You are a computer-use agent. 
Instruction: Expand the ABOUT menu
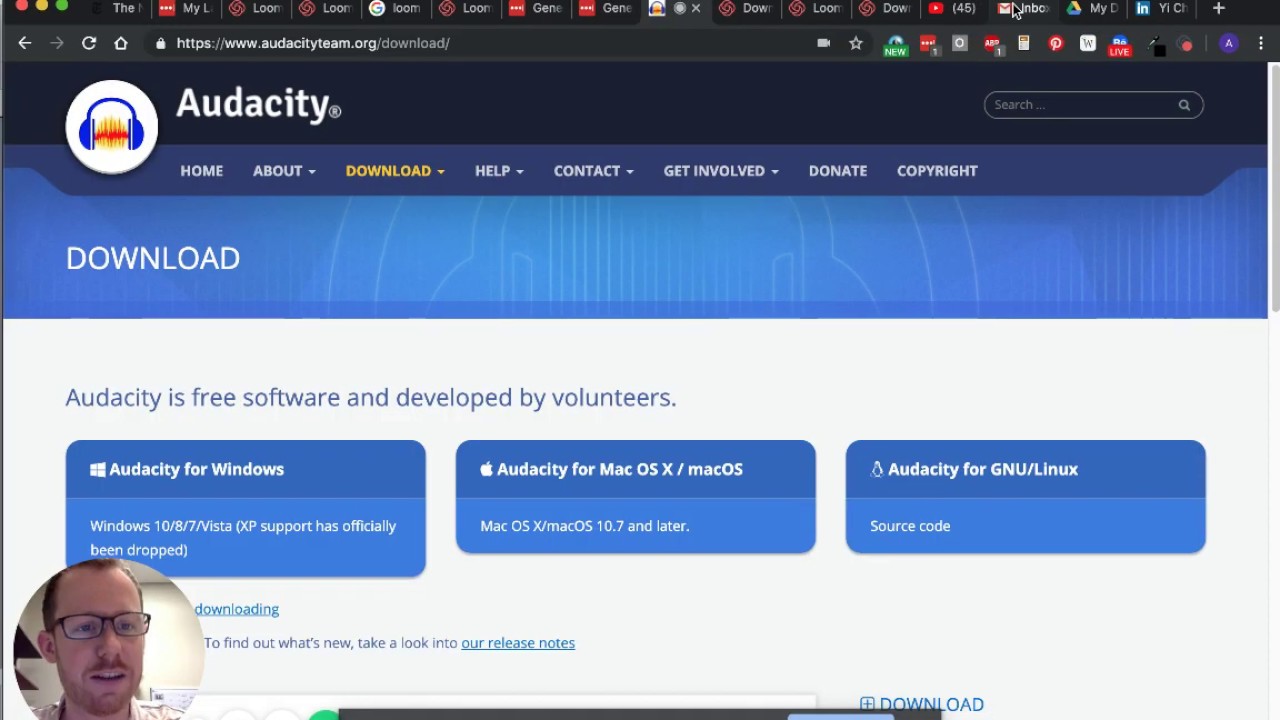pyautogui.click(x=284, y=171)
